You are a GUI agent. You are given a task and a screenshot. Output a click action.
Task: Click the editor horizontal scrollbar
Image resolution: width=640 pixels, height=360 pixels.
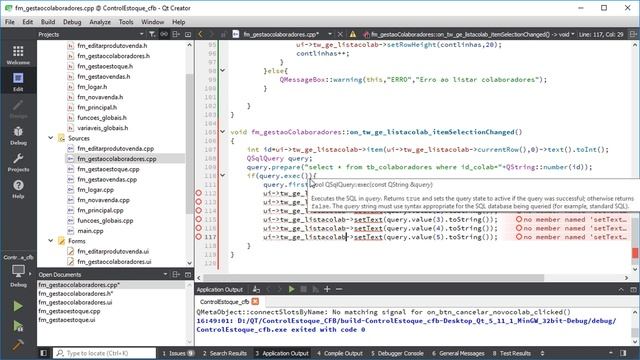373,278
